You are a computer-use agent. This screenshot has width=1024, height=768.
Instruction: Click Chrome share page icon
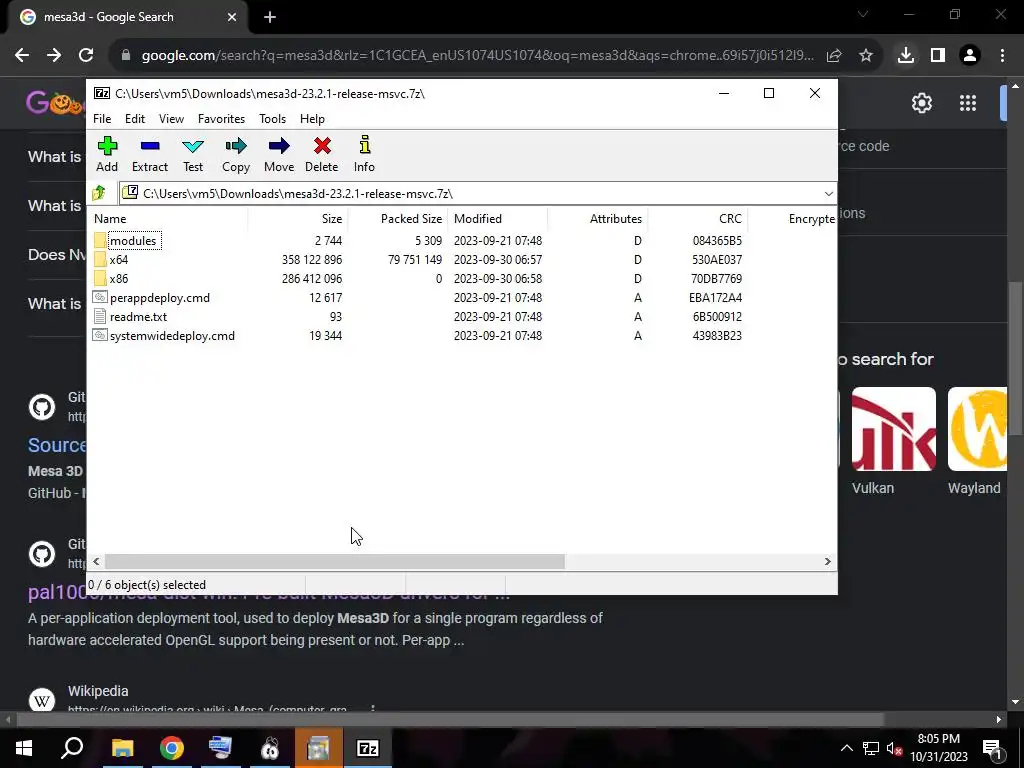(x=834, y=55)
